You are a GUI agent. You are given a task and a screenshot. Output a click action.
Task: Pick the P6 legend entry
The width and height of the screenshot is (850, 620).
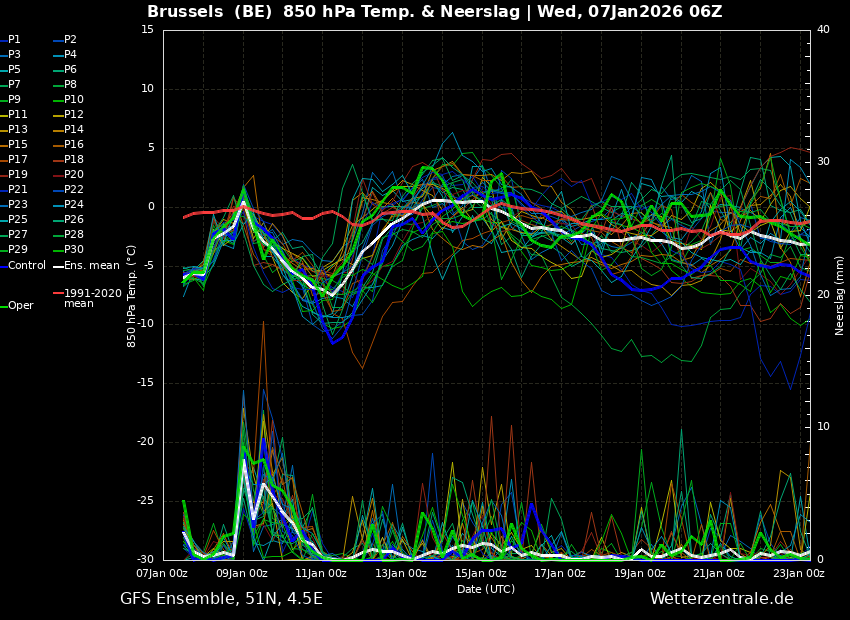(65, 69)
